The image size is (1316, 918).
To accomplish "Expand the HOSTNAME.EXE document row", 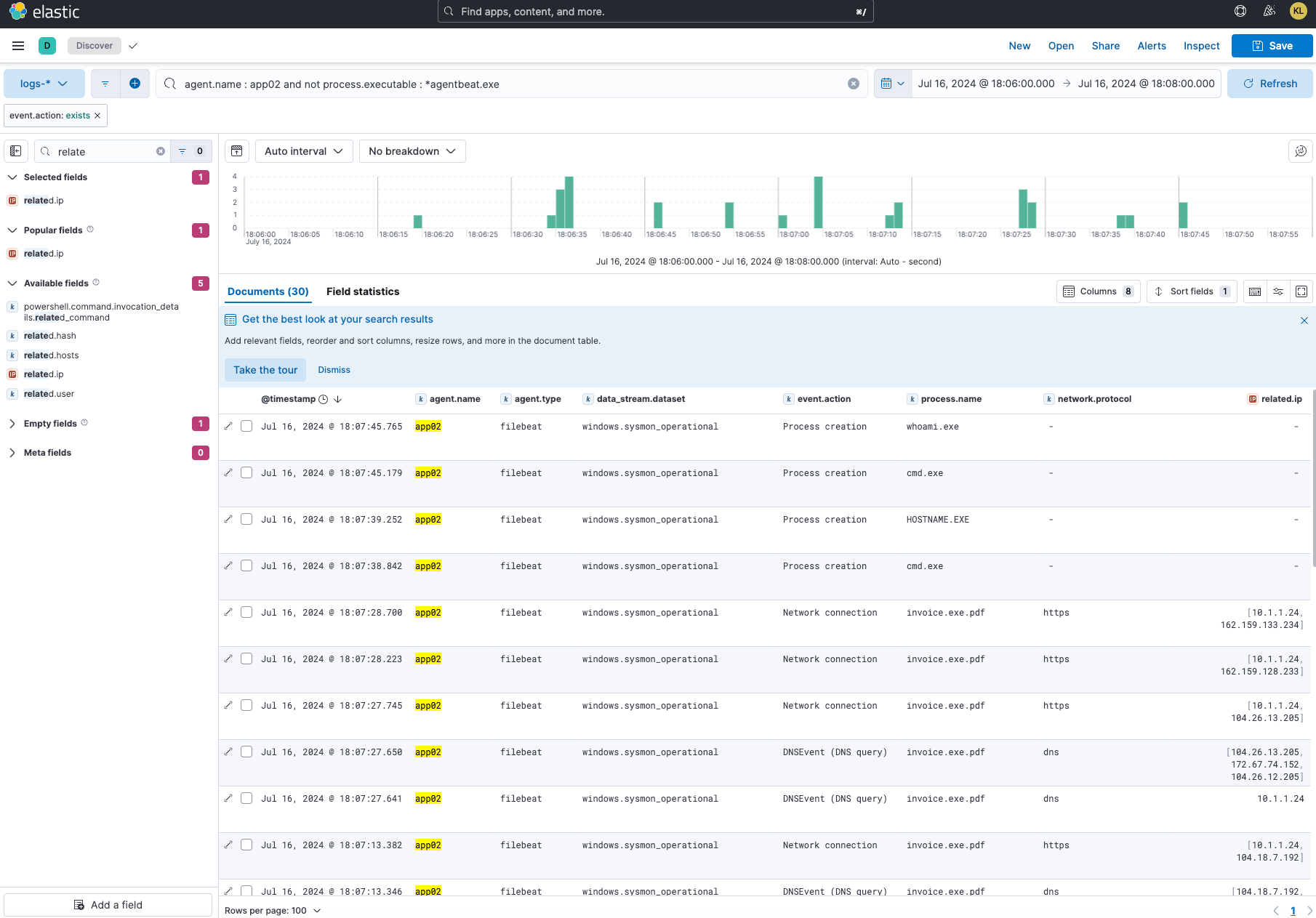I will [x=228, y=519].
